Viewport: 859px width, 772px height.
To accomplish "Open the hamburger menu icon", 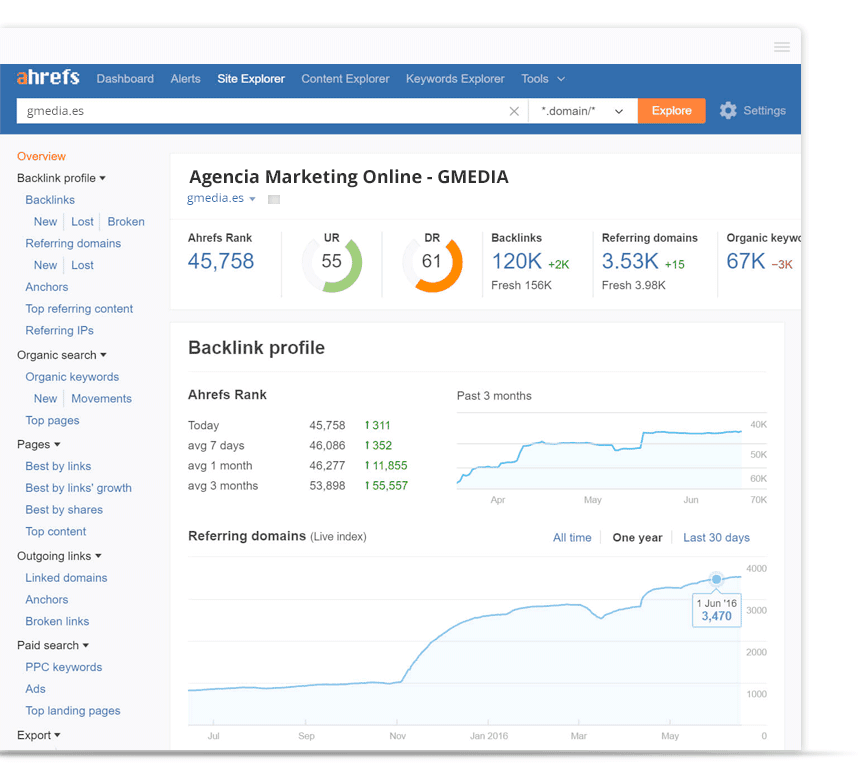I will tap(782, 47).
